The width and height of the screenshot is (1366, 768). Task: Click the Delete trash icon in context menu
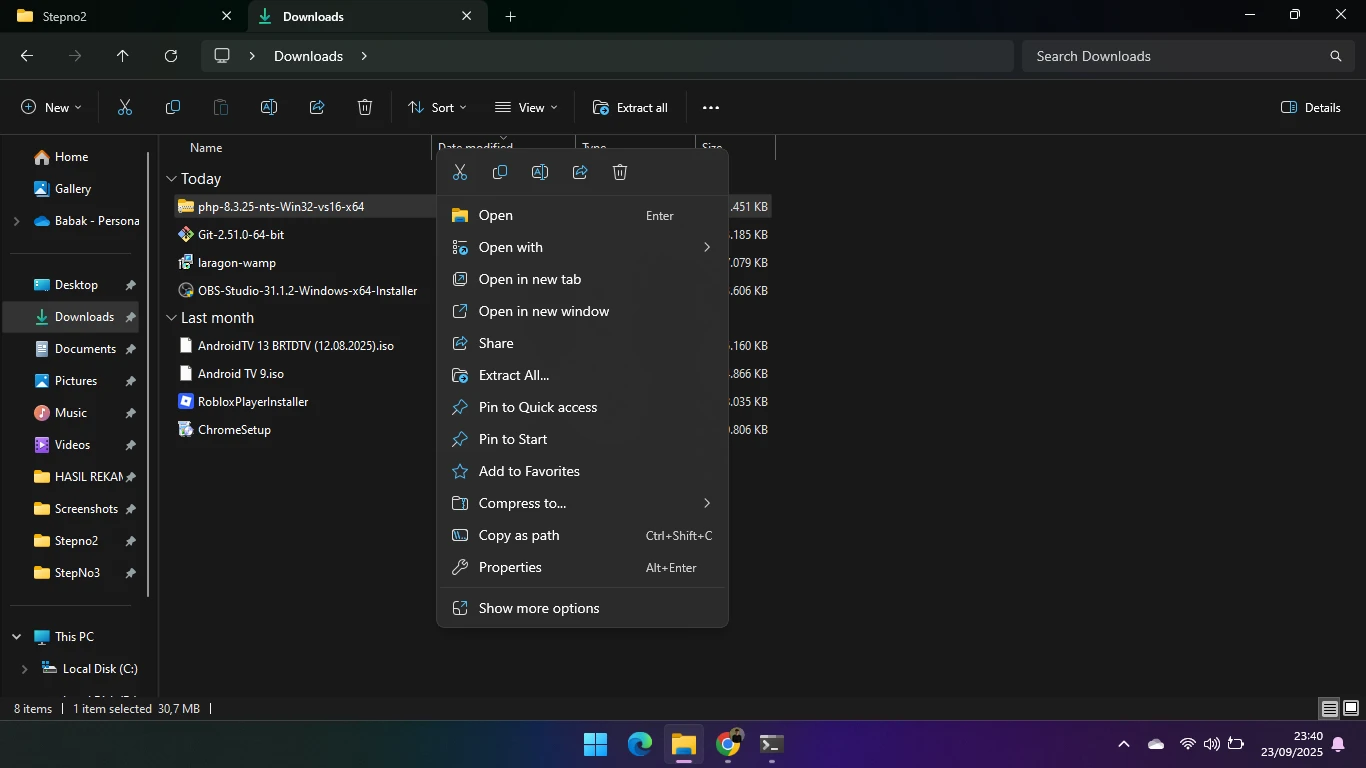620,172
